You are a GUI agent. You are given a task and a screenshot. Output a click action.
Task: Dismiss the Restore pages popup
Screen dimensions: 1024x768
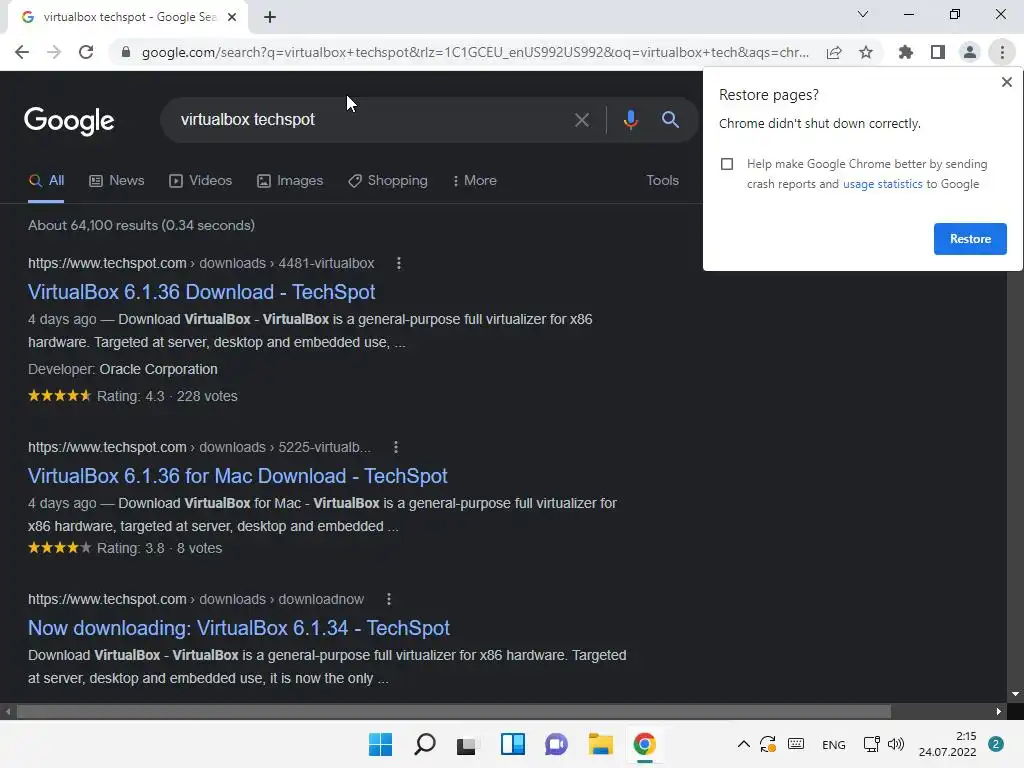[1006, 82]
